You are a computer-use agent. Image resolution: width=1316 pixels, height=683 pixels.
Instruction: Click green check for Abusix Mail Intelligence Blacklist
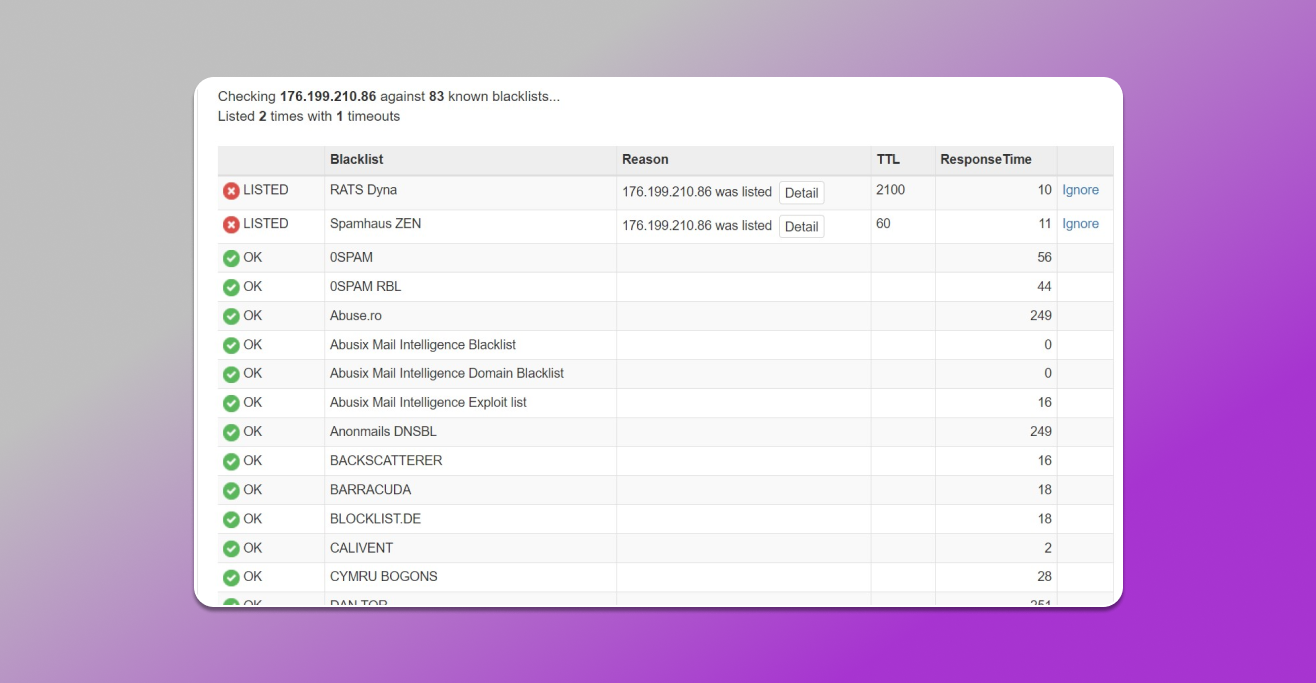tap(231, 345)
